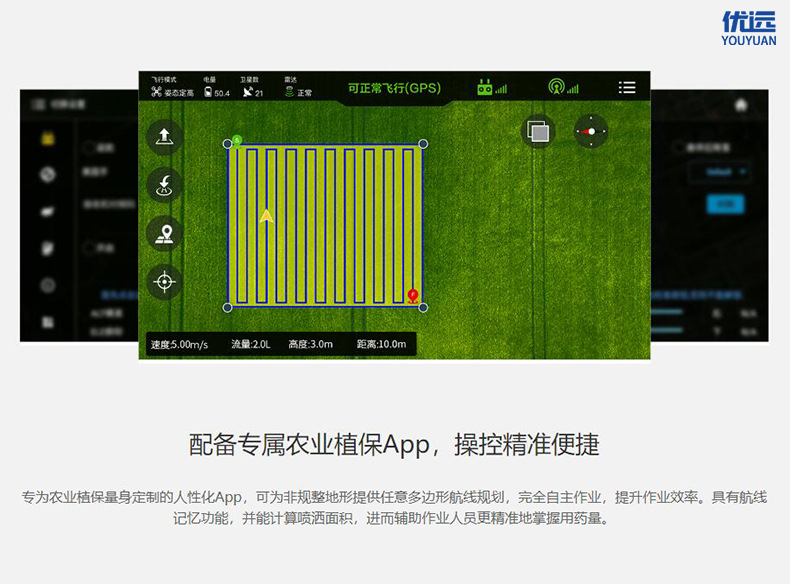
Task: Click the home icon in right panel
Action: tap(741, 104)
